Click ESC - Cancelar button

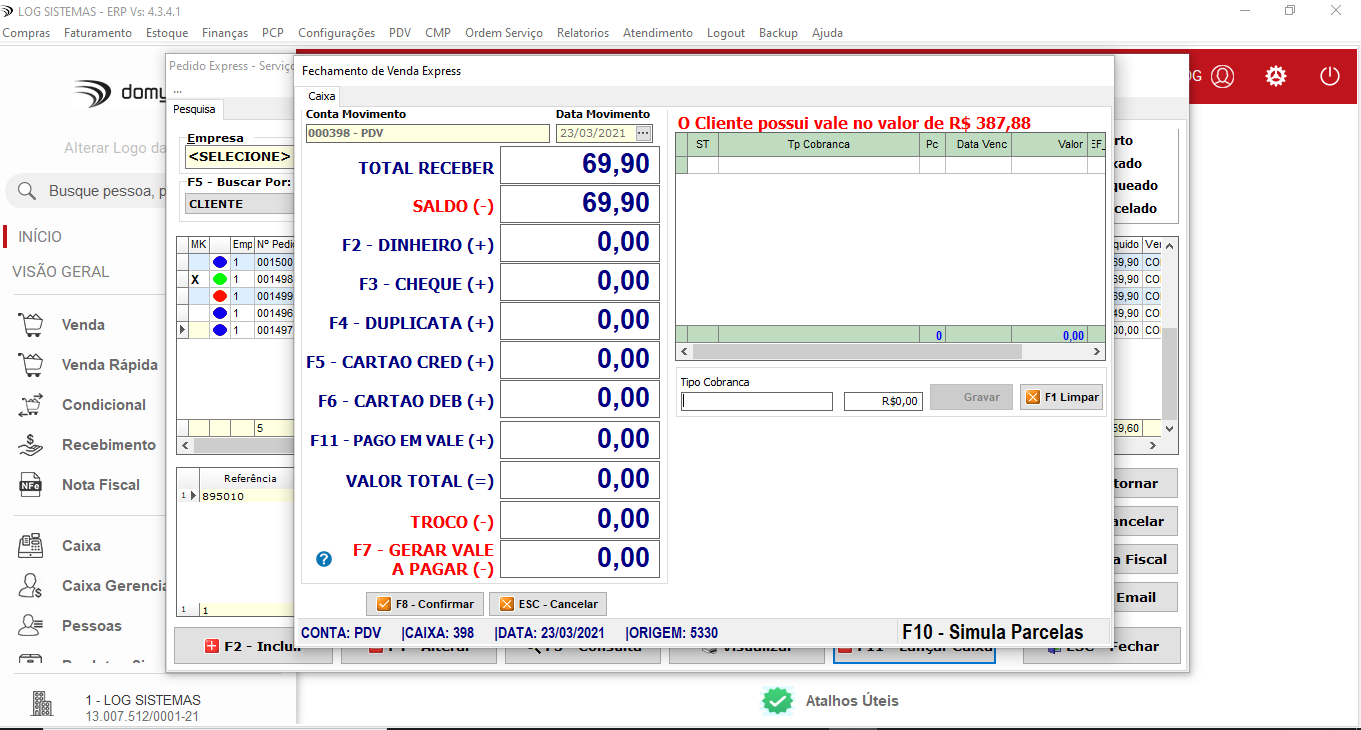tap(548, 604)
